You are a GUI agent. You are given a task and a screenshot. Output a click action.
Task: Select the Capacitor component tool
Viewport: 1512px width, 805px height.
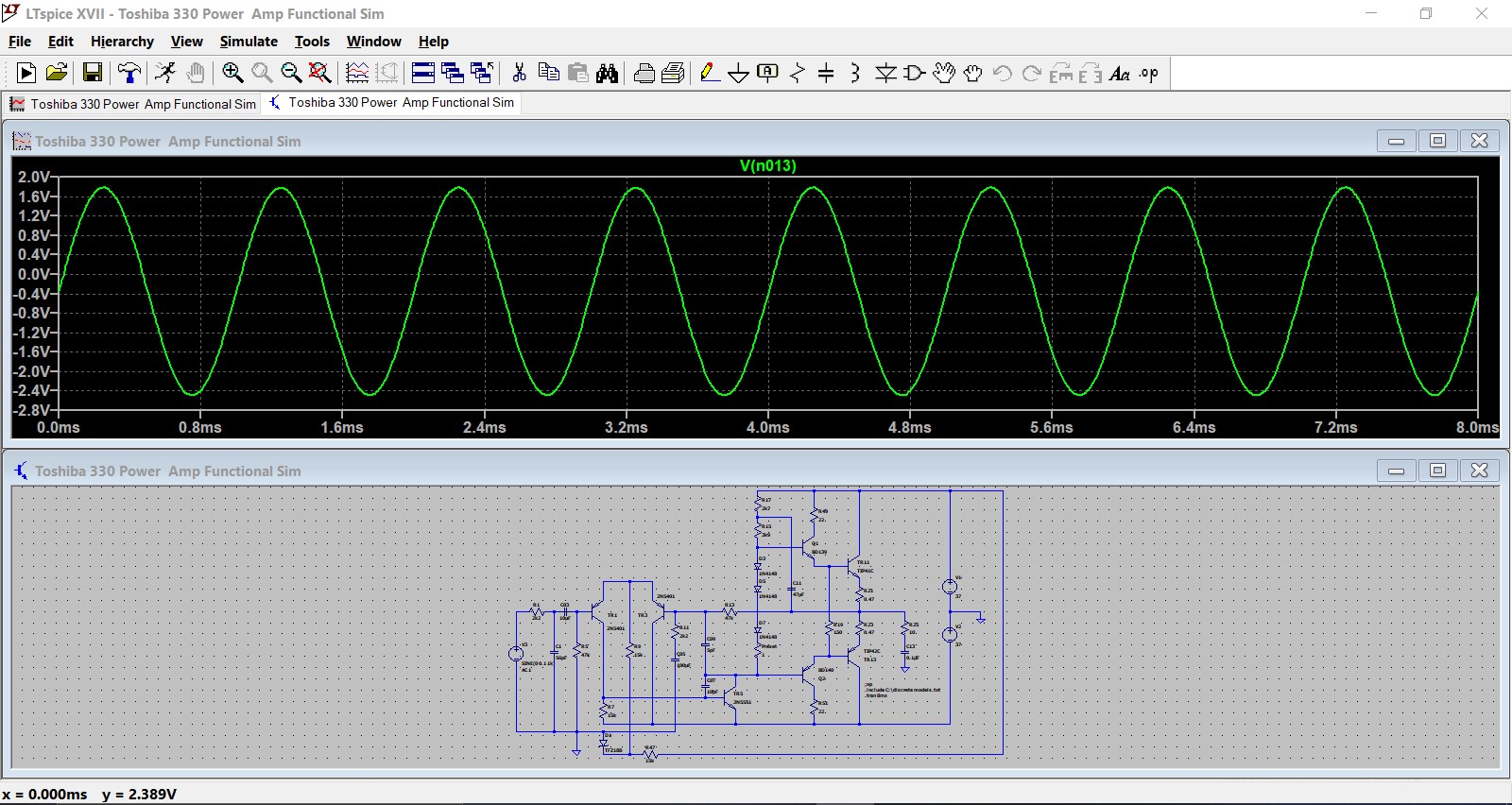tap(826, 73)
